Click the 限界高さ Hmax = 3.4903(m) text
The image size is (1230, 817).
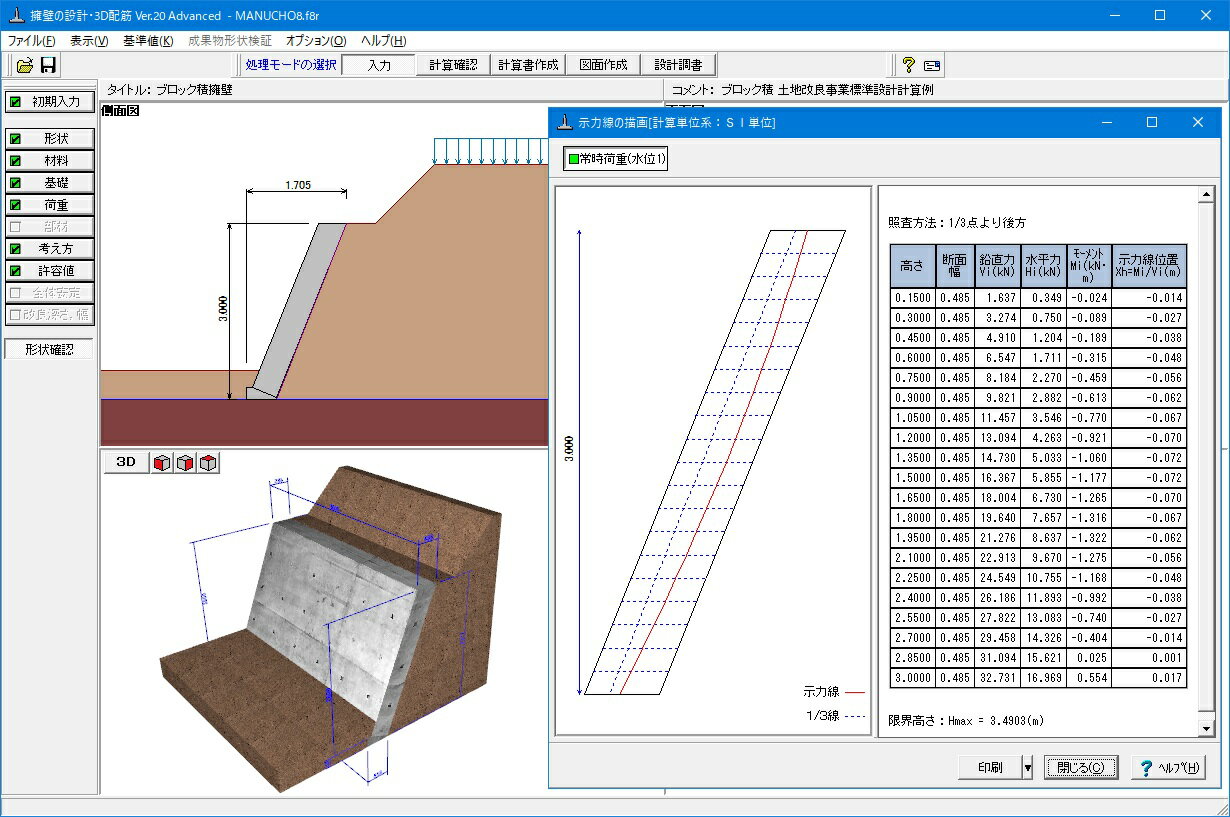[966, 720]
